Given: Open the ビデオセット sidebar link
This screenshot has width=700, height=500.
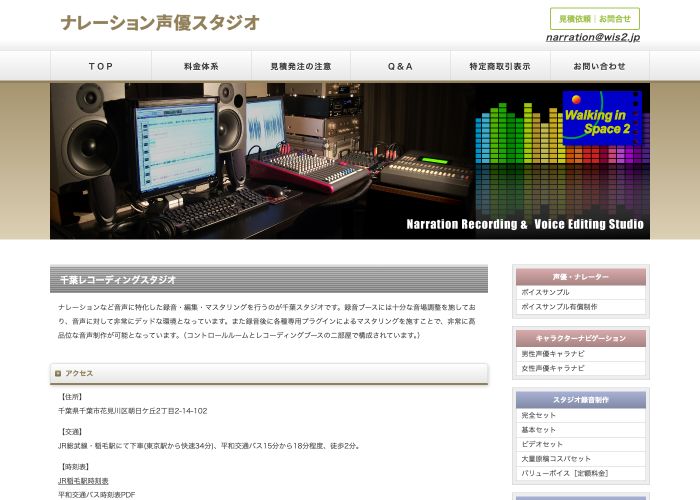Looking at the screenshot, I should pos(581,444).
